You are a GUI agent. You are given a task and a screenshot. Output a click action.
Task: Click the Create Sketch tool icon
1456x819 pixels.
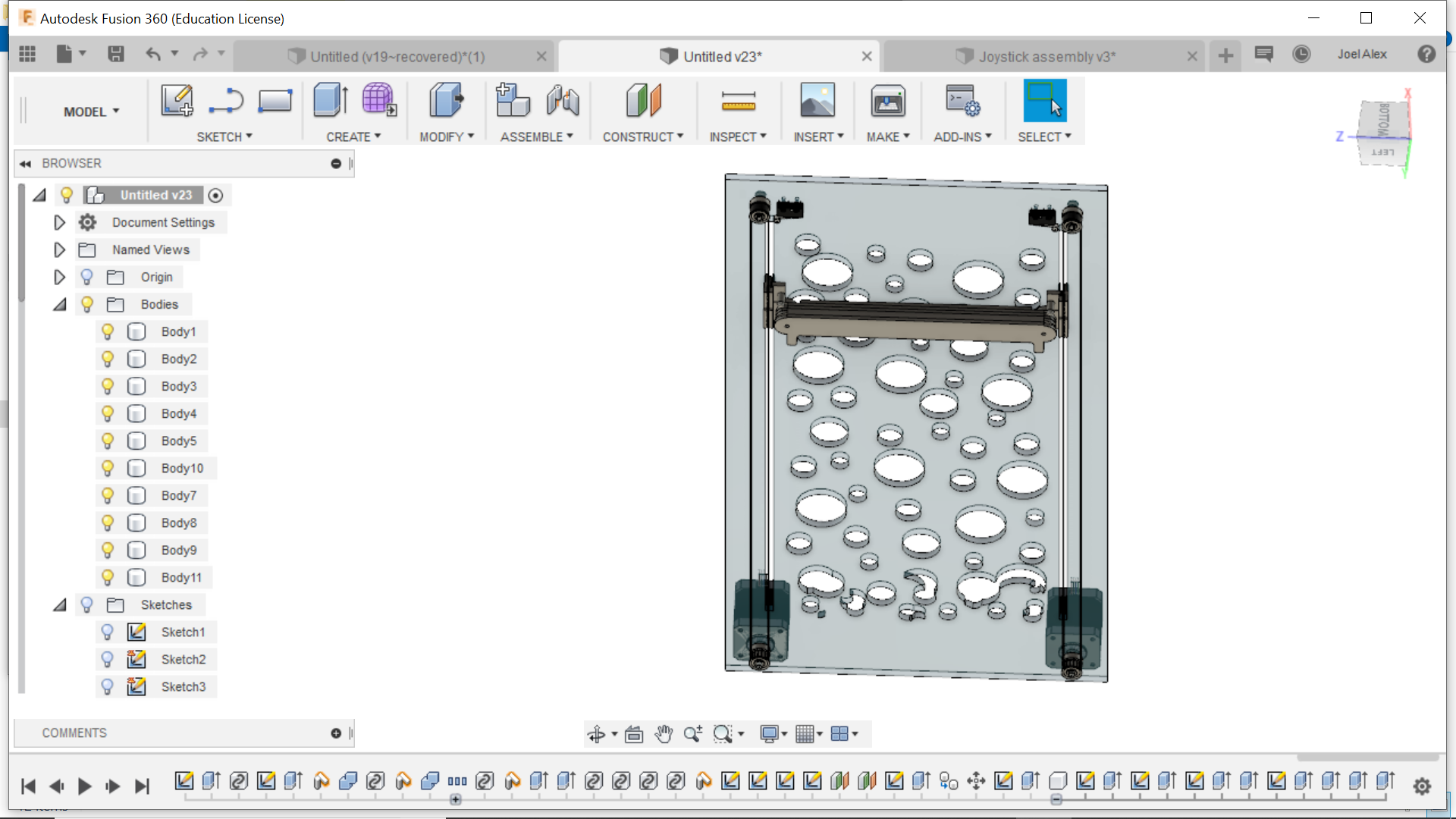[177, 101]
